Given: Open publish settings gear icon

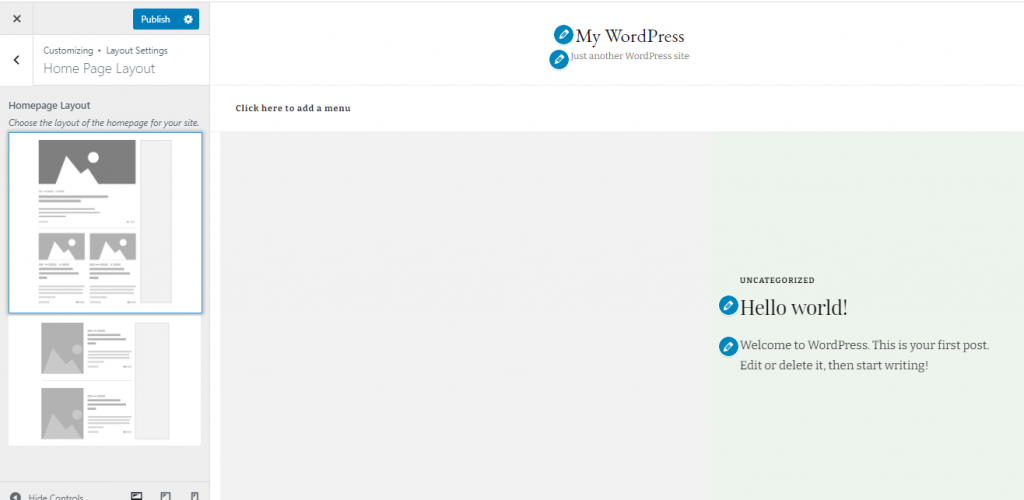Looking at the screenshot, I should coord(189,19).
